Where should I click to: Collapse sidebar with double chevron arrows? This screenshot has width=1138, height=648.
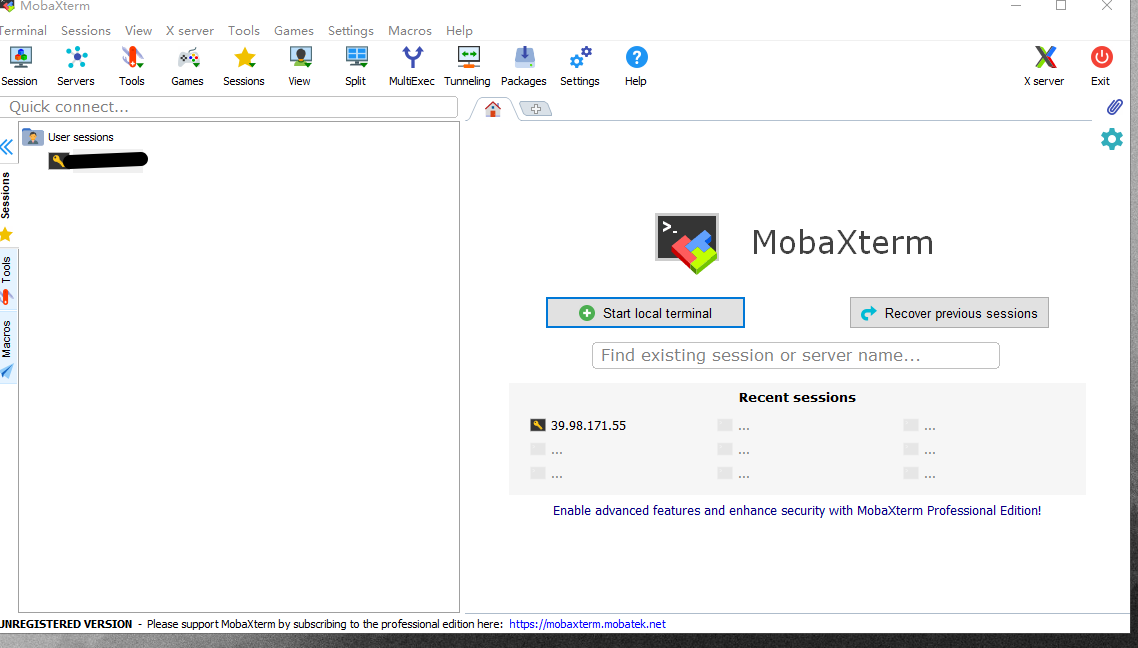(7, 148)
